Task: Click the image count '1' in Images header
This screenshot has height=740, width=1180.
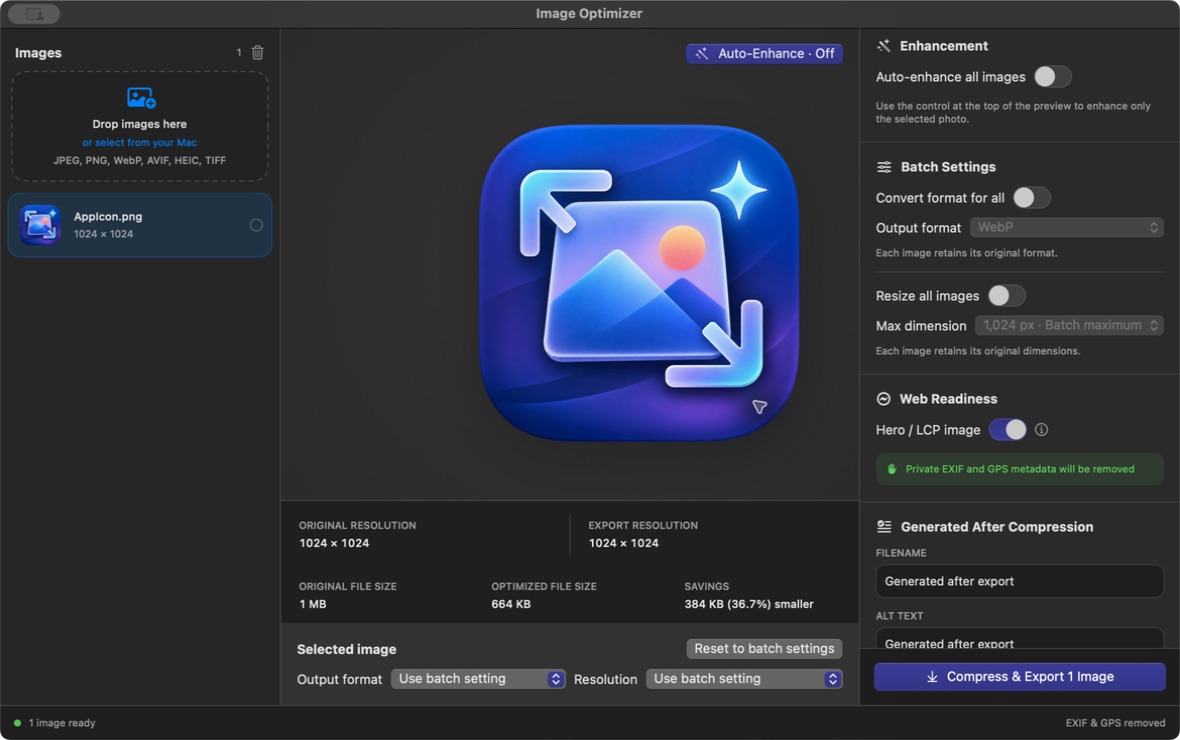Action: coord(239,53)
